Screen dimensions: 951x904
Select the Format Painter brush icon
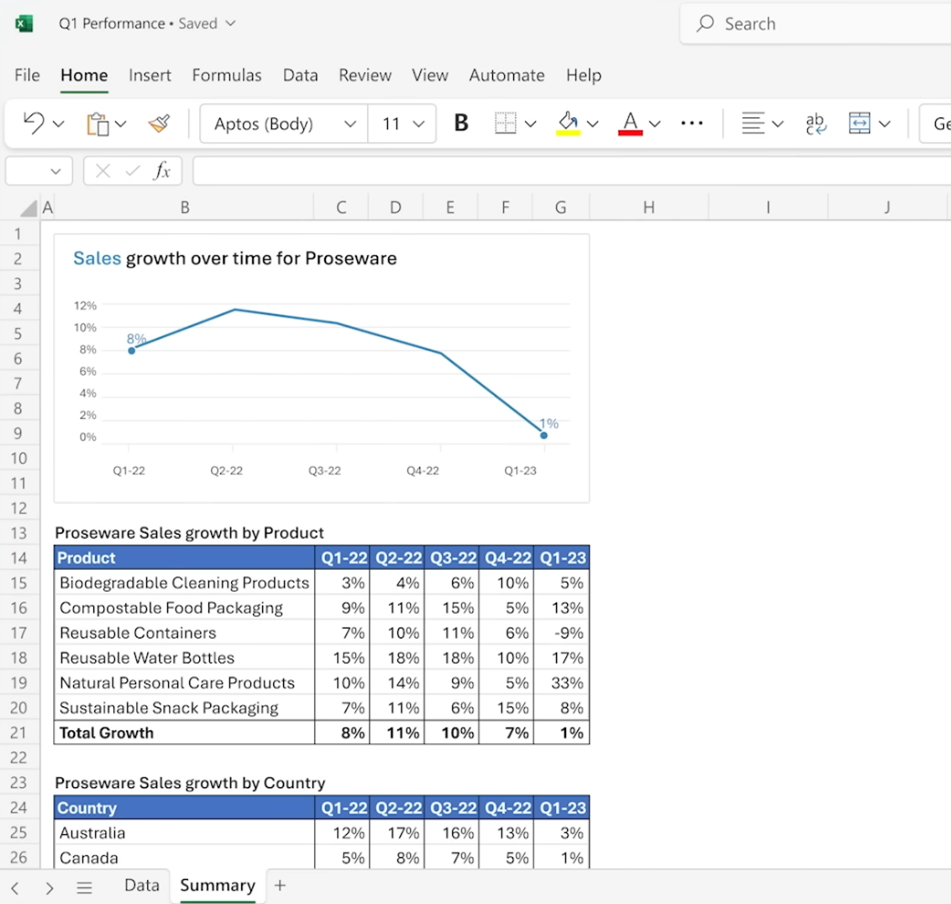pyautogui.click(x=158, y=124)
